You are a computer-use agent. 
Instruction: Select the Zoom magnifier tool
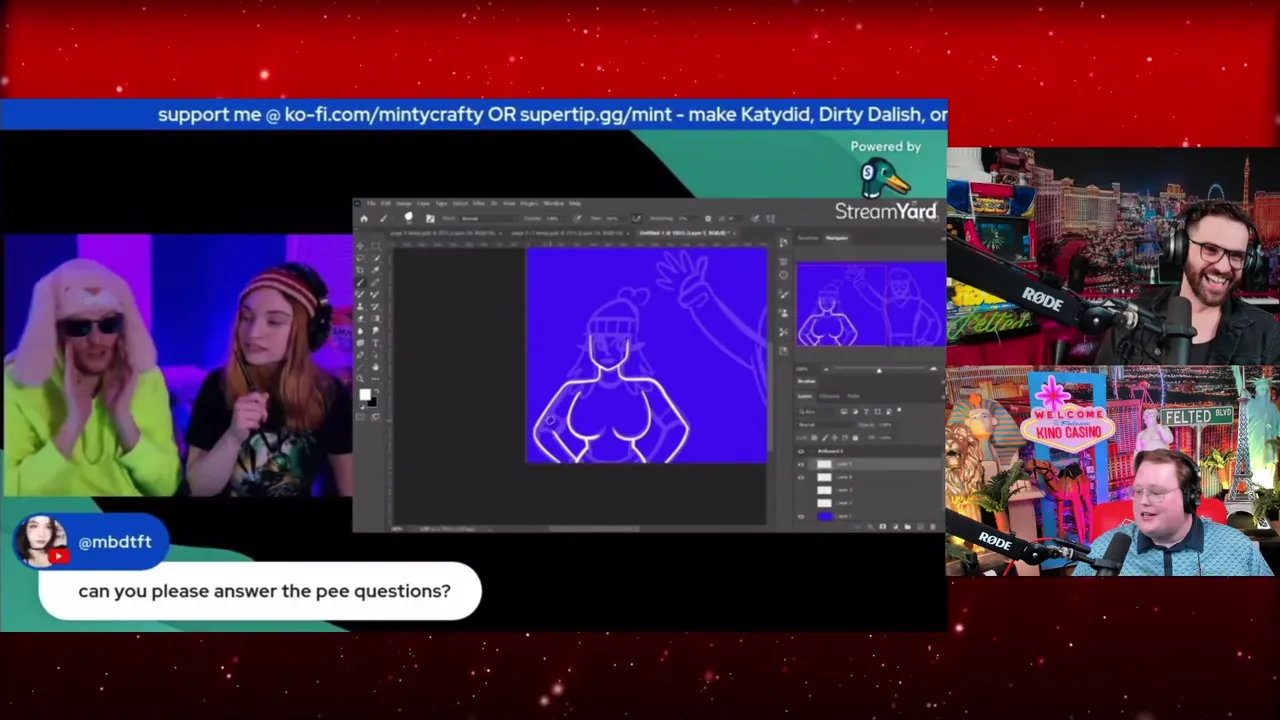pyautogui.click(x=360, y=379)
